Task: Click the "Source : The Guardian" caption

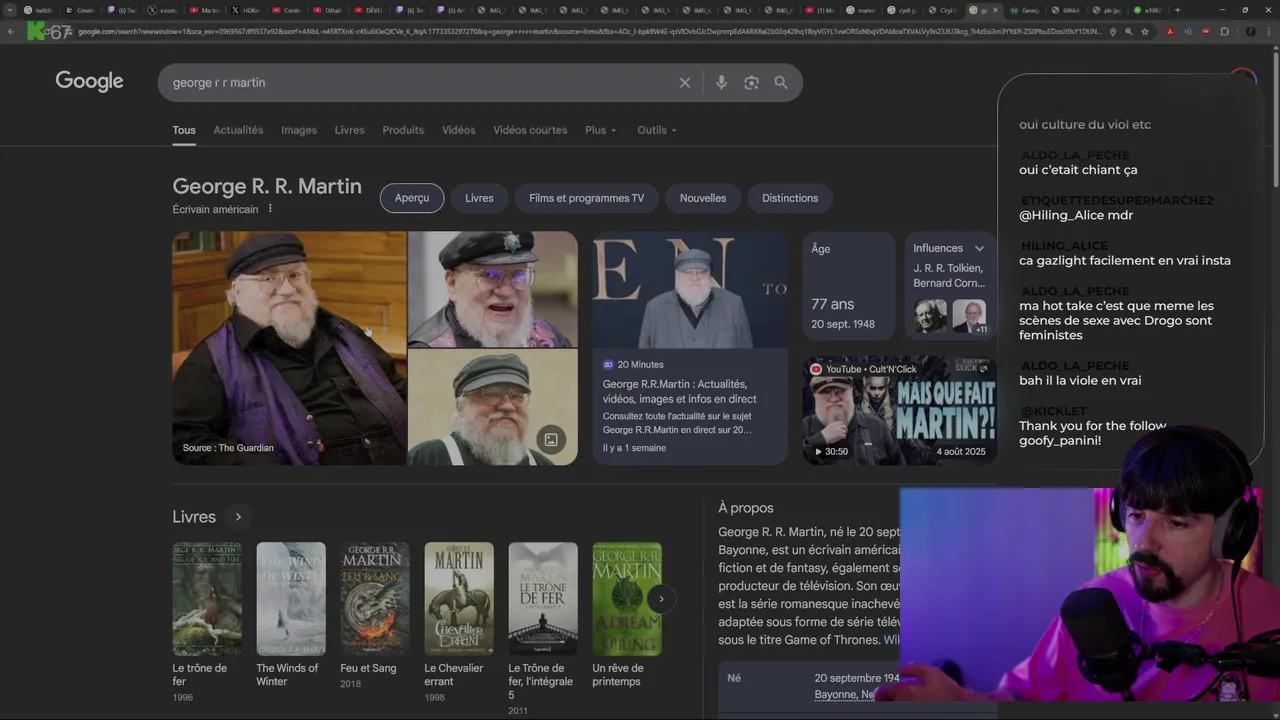Action: point(228,448)
